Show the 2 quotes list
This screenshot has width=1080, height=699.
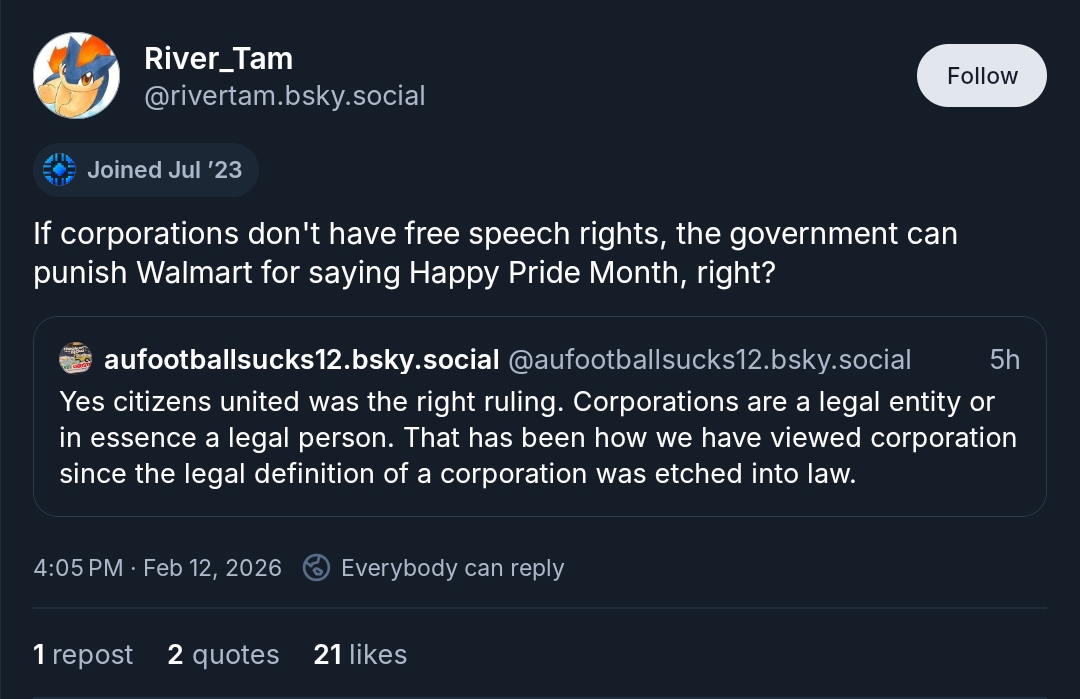(223, 655)
